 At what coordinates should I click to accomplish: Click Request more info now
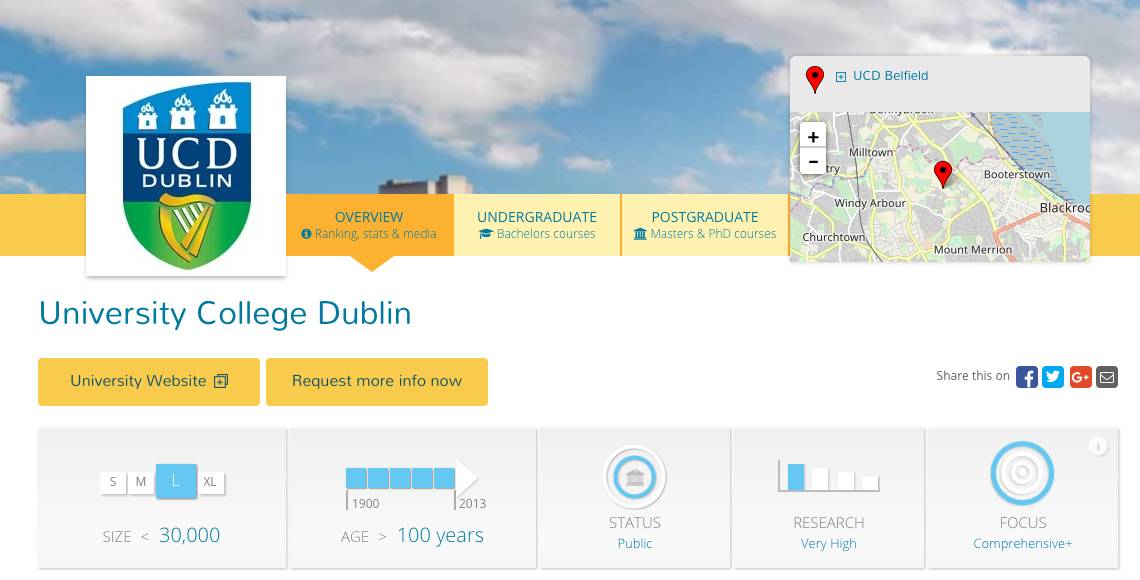[377, 381]
